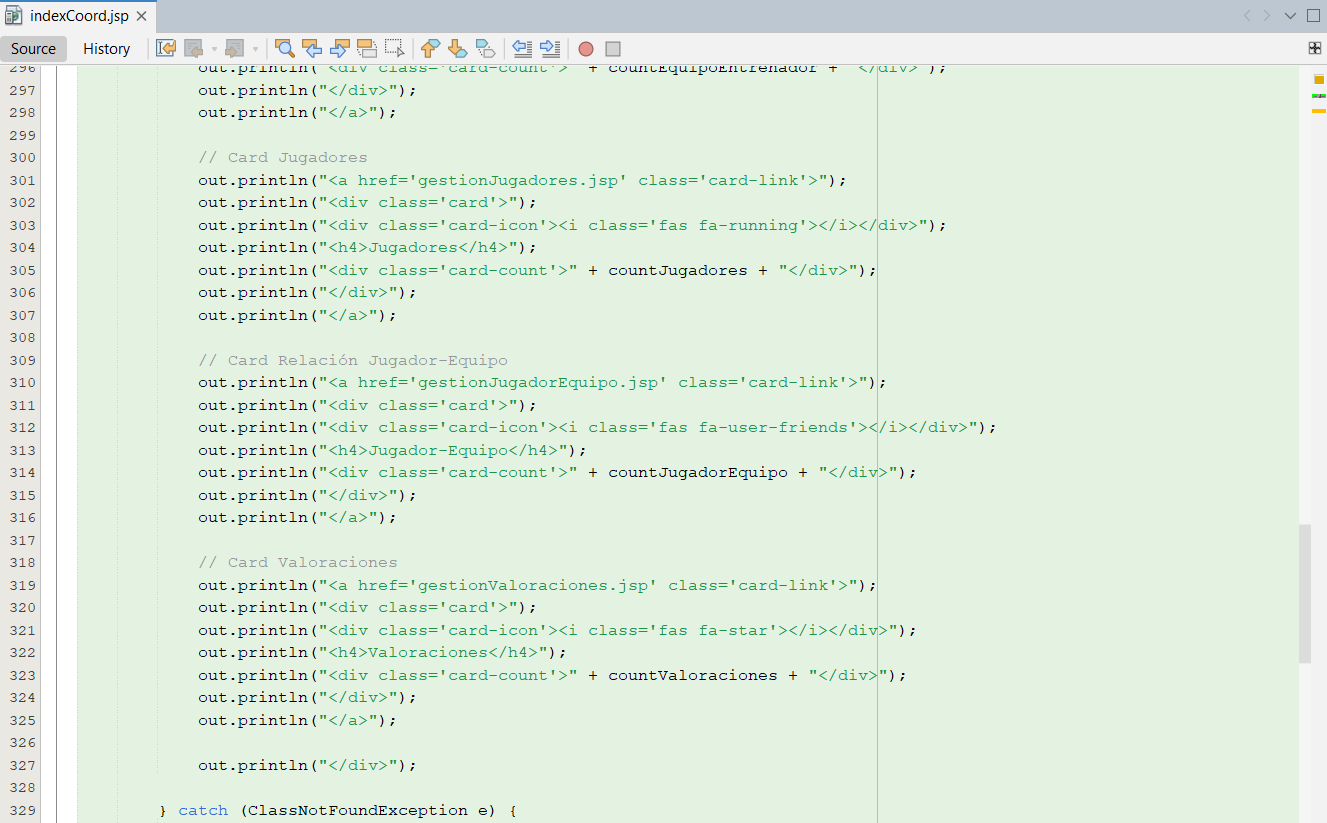Open the Back navigation history dropdown arrow
Image resolution: width=1327 pixels, height=823 pixels.
214,49
